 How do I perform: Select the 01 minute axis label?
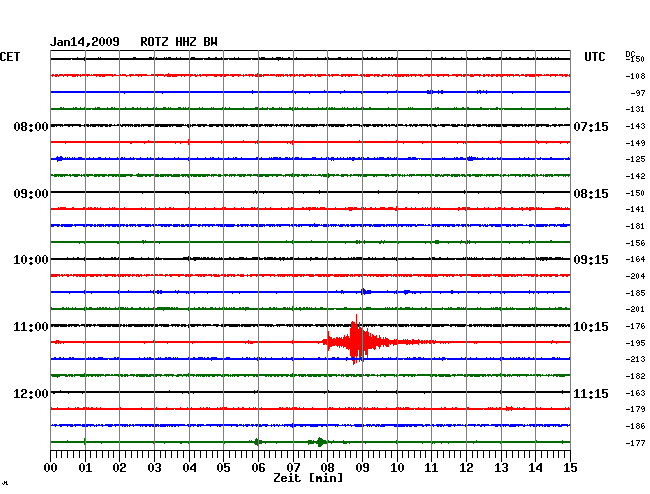[x=85, y=467]
